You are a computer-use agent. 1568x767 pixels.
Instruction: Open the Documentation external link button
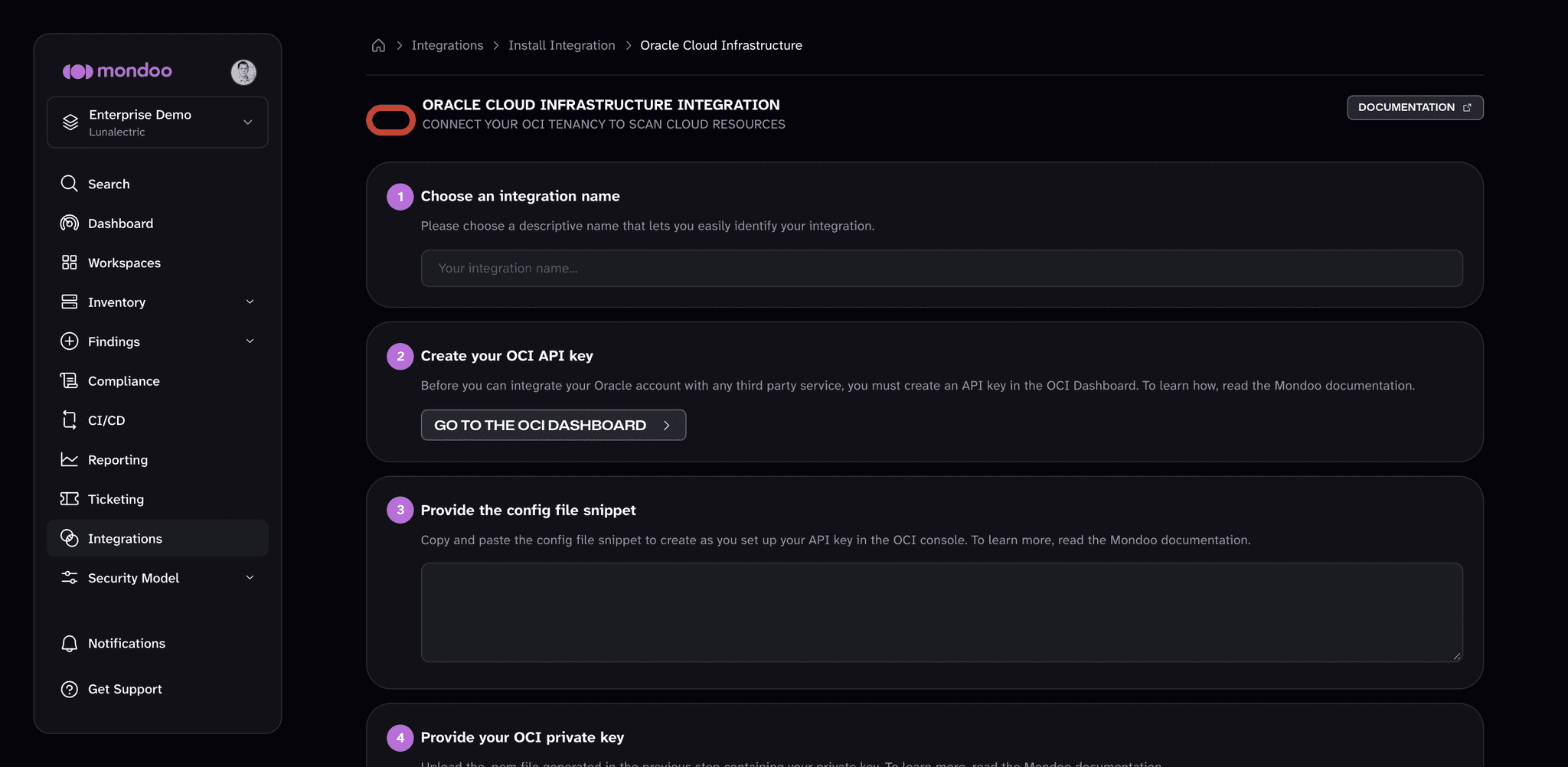[1415, 108]
